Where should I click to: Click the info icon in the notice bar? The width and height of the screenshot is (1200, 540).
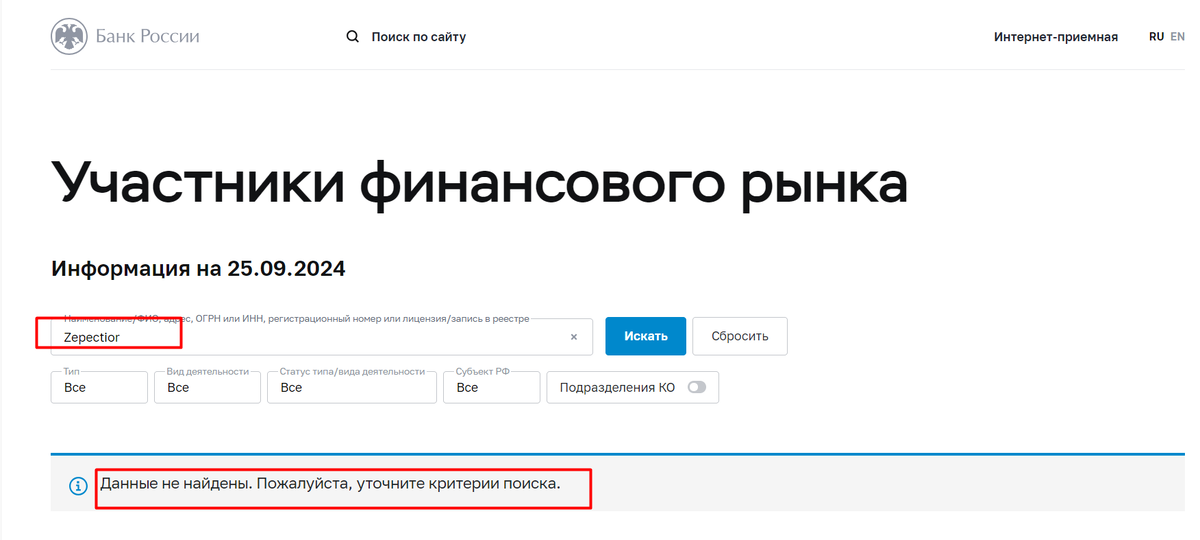click(78, 486)
